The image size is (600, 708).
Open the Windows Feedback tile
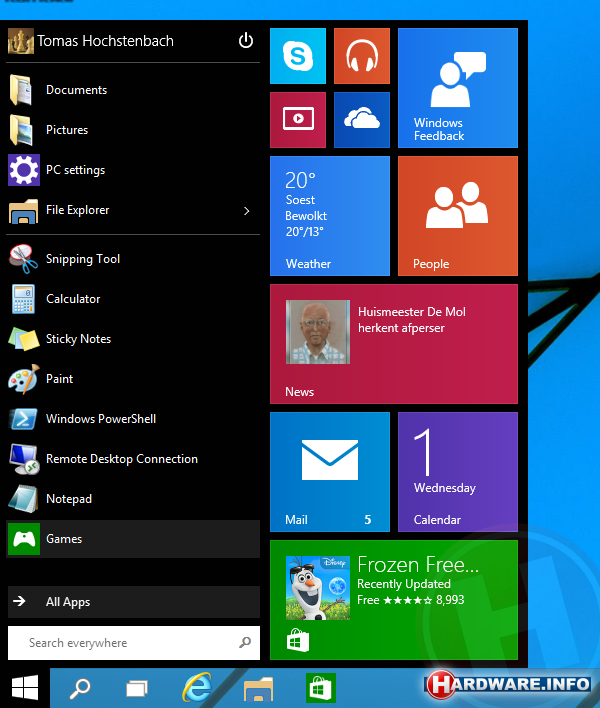tap(458, 88)
